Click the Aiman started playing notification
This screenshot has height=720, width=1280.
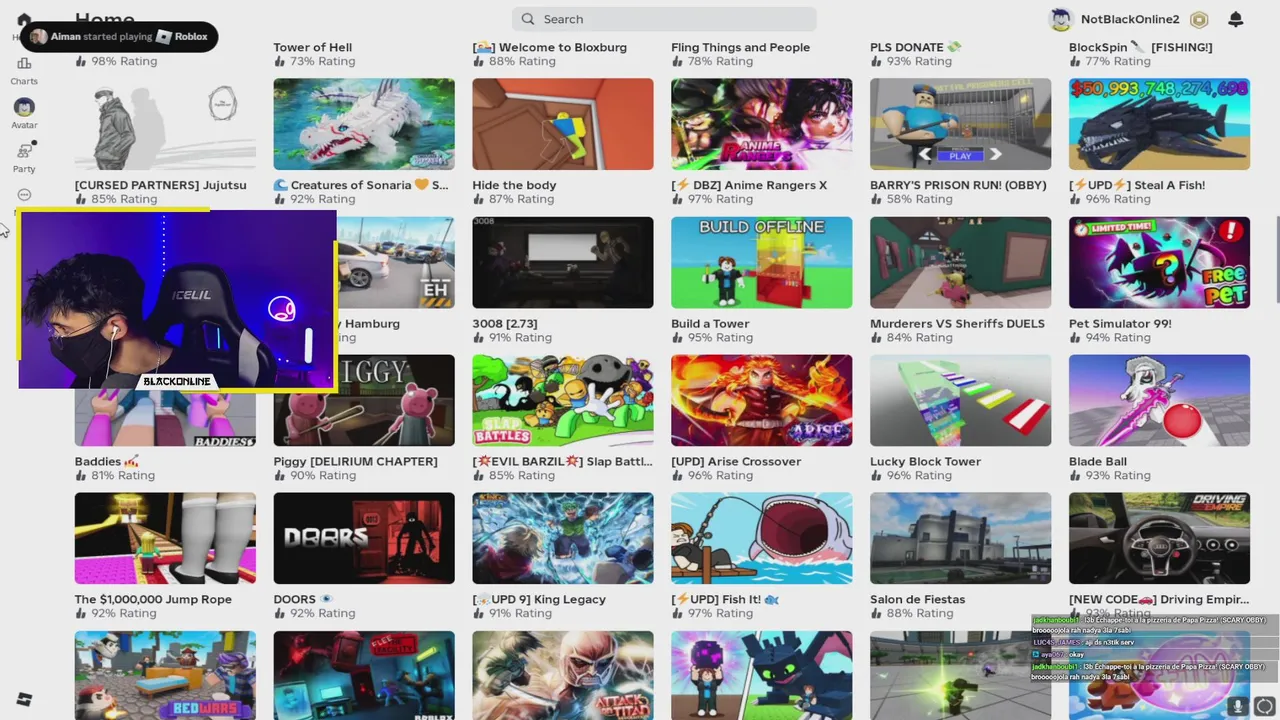(x=119, y=37)
